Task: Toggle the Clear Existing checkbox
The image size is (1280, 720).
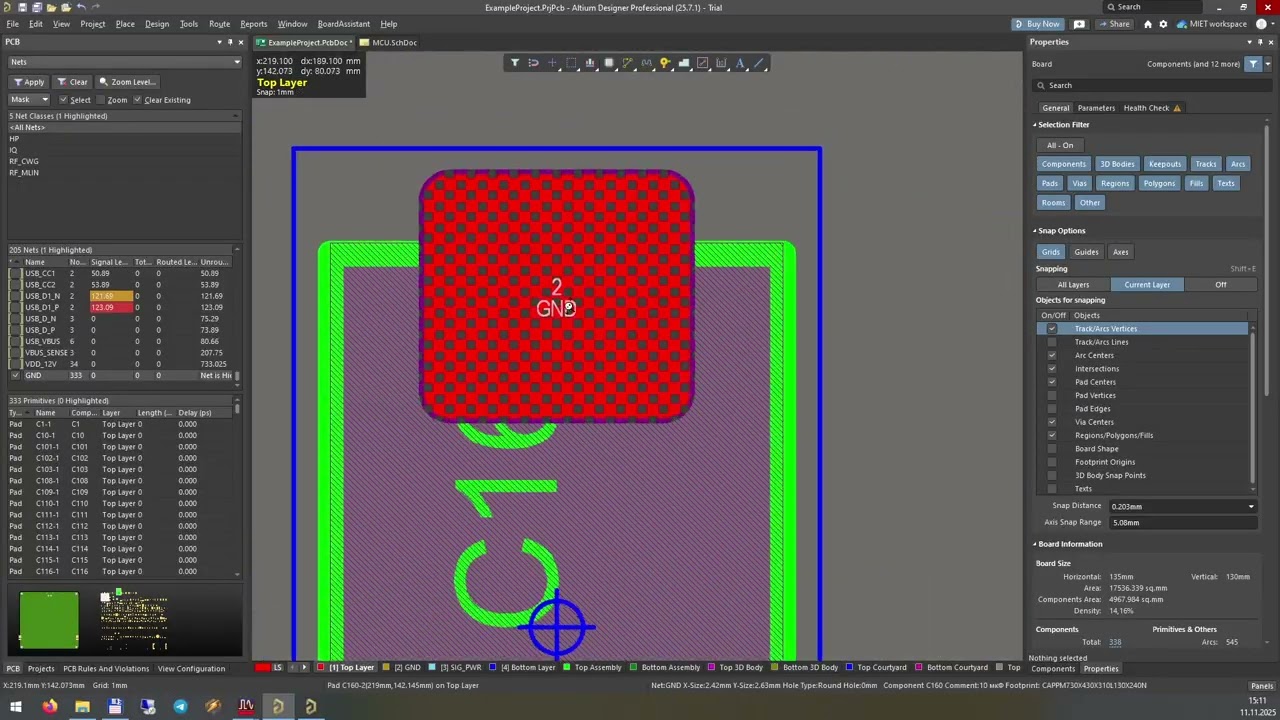Action: (x=137, y=100)
